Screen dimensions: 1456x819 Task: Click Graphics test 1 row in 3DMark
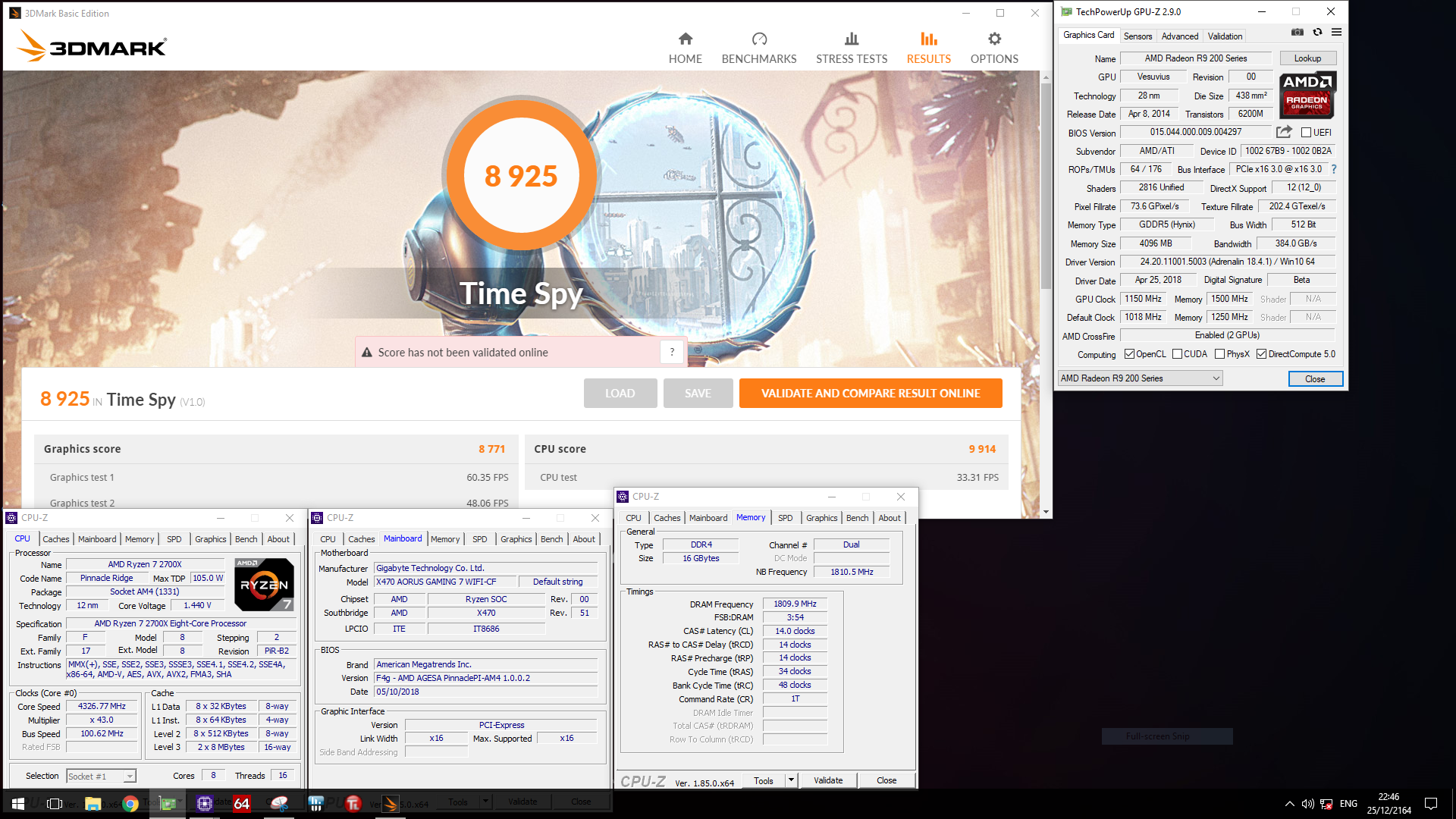(x=276, y=477)
